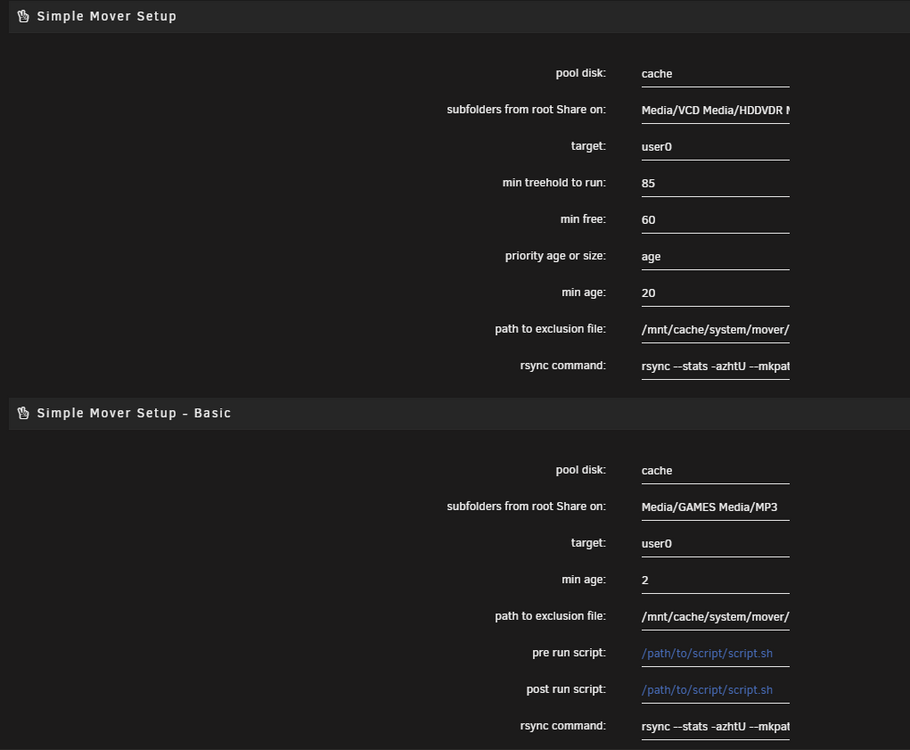This screenshot has width=910, height=750.
Task: Click the Simple Mover Setup - Basic title
Action: 134,413
